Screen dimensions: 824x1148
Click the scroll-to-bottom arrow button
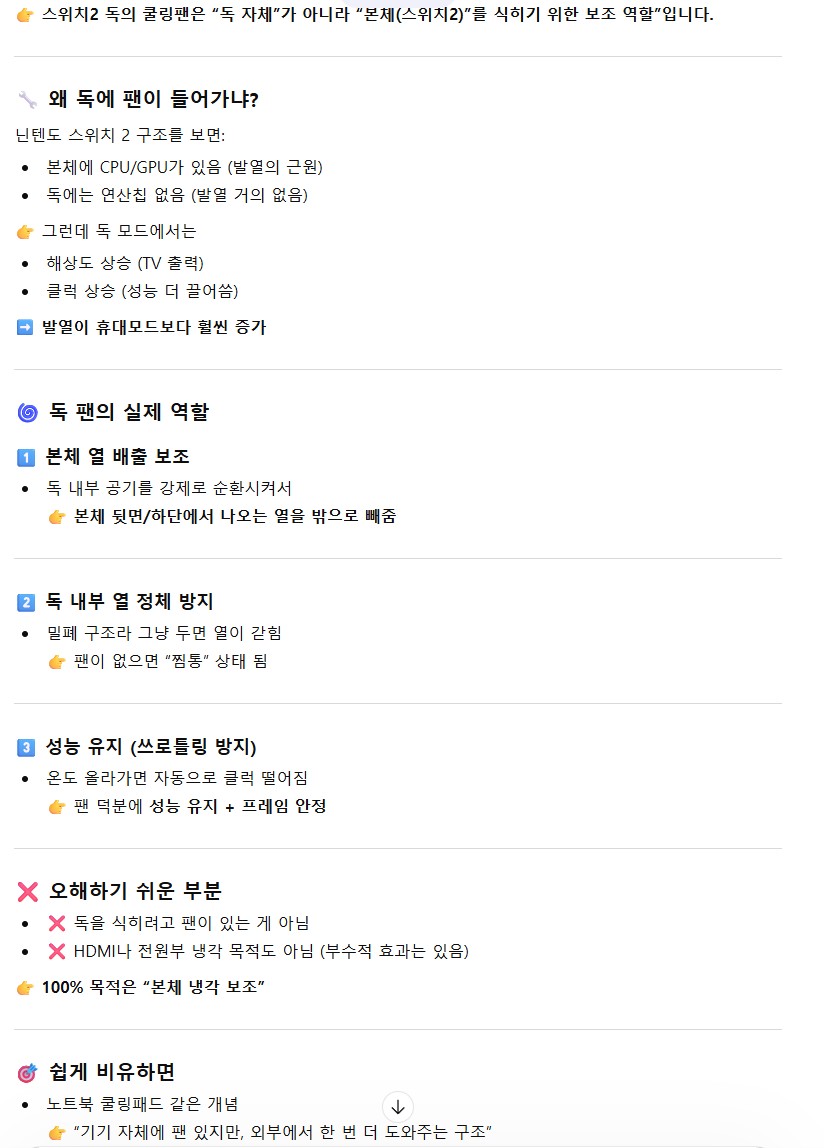coord(398,1107)
